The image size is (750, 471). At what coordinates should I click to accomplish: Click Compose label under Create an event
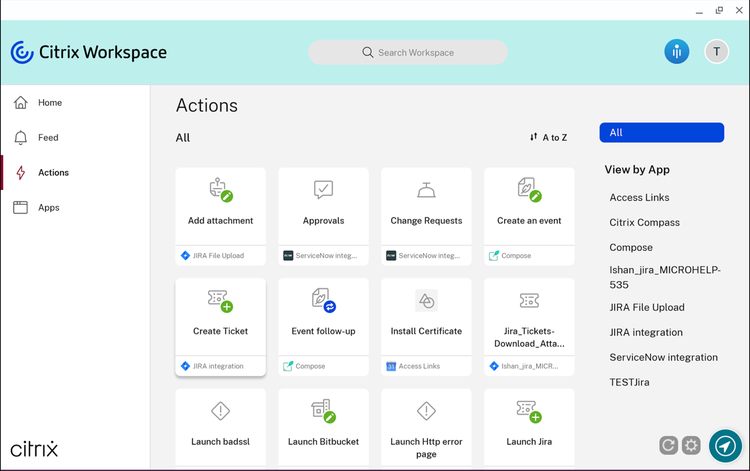pyautogui.click(x=516, y=256)
